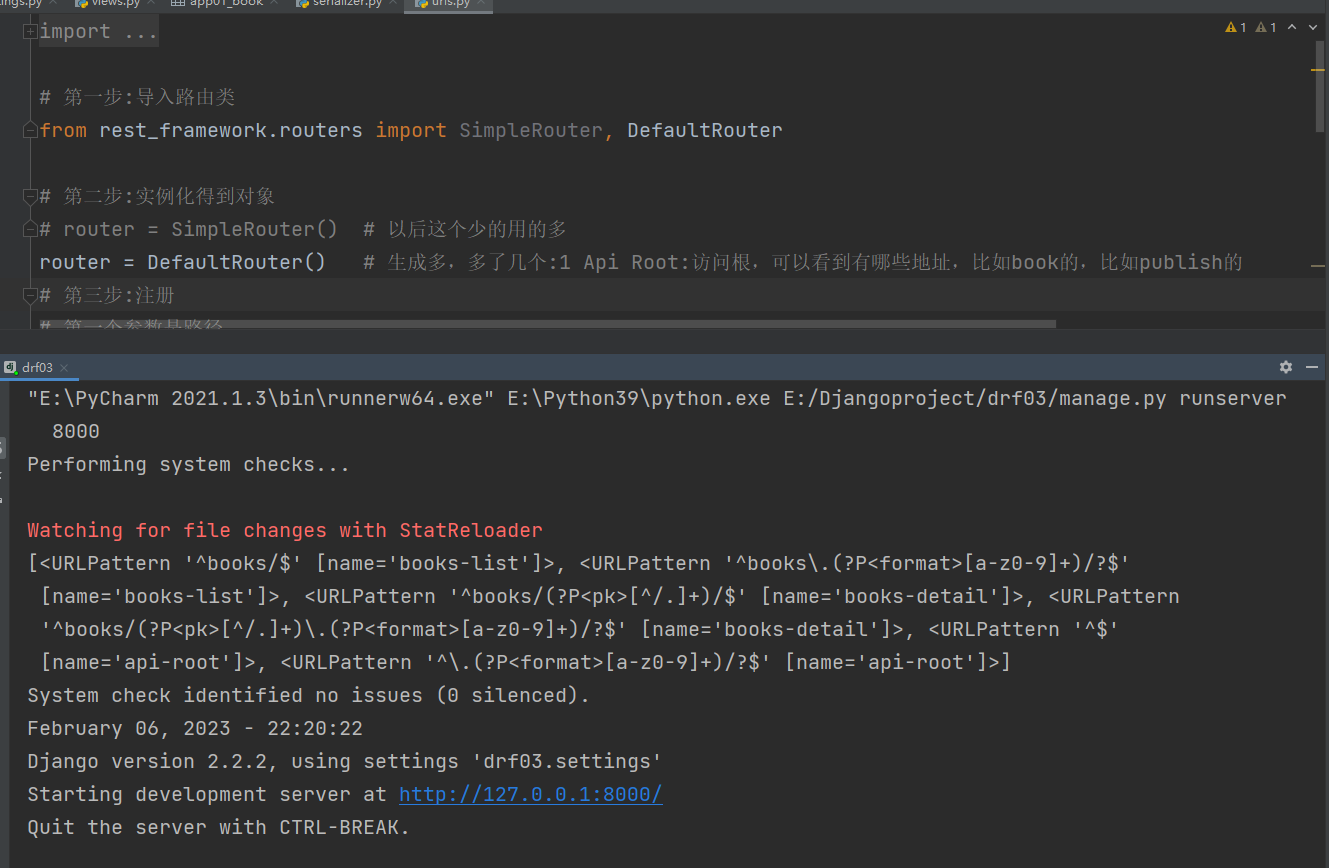Go to next highlighted problem (down chevron)
This screenshot has width=1329, height=868.
pos(1312,28)
